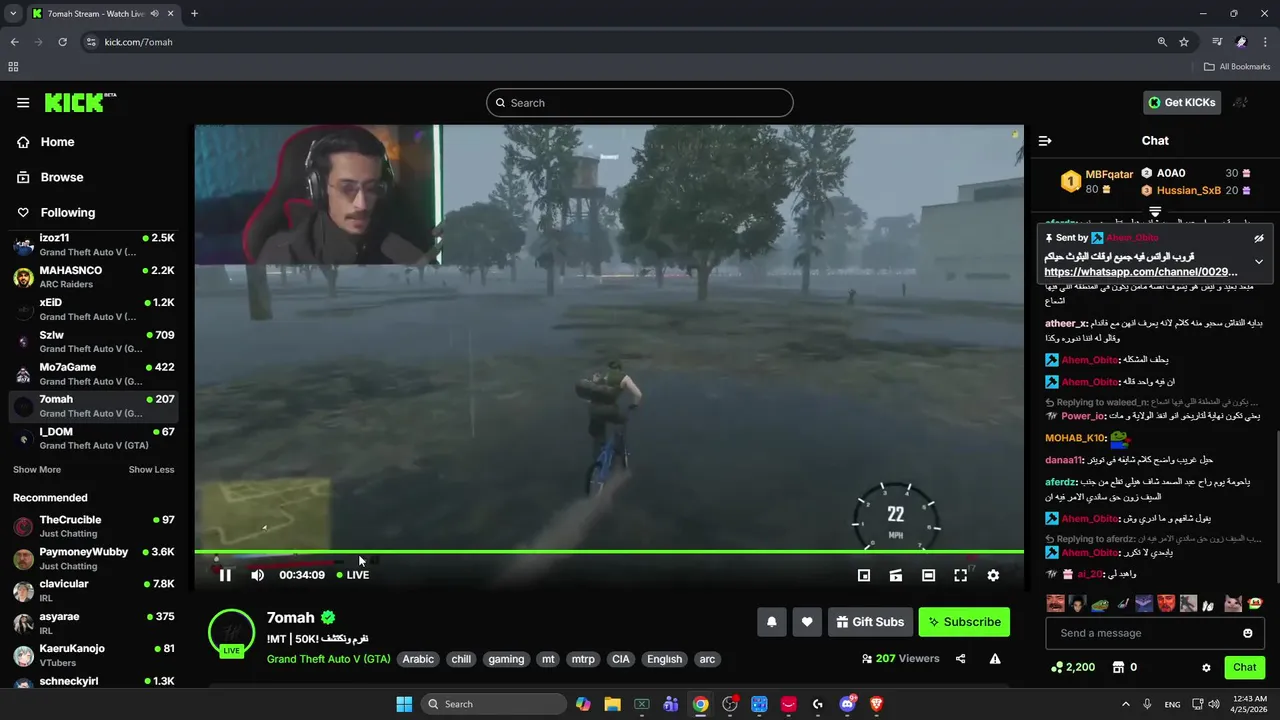
Task: Mute the Chrome tab audio icon
Action: [155, 13]
